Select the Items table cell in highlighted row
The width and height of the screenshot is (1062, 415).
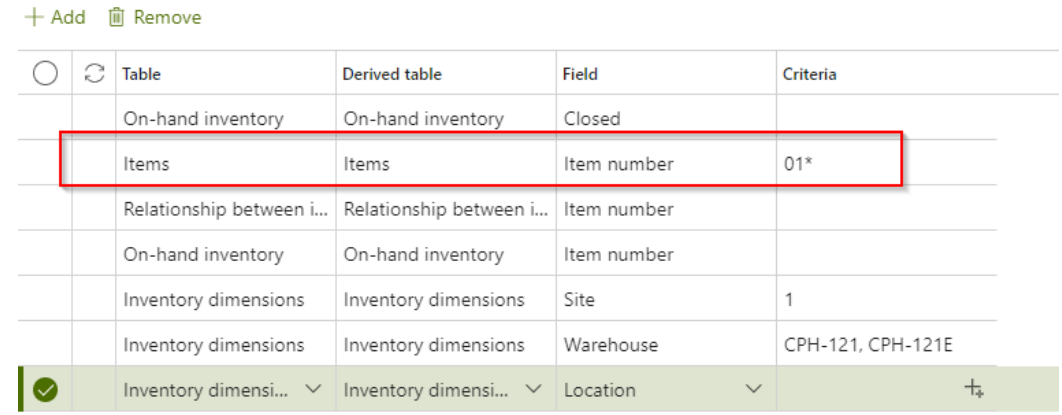tap(146, 164)
